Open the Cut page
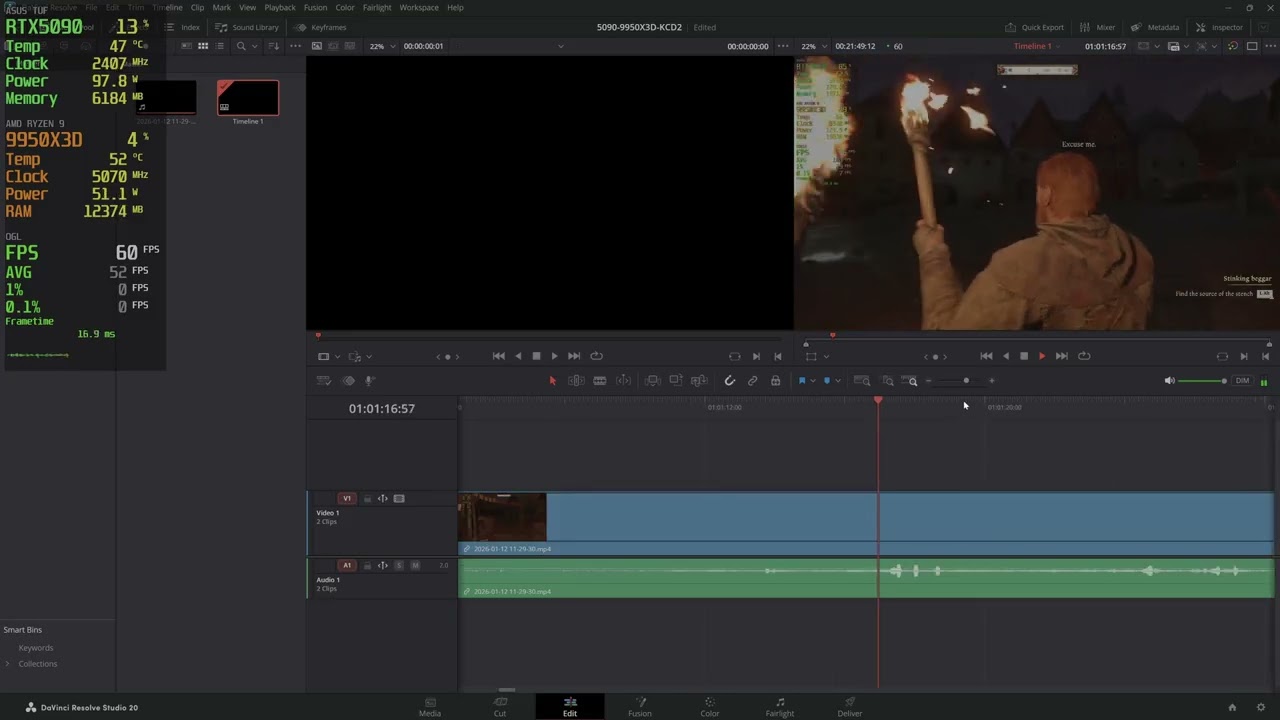Image resolution: width=1280 pixels, height=720 pixels. click(500, 707)
